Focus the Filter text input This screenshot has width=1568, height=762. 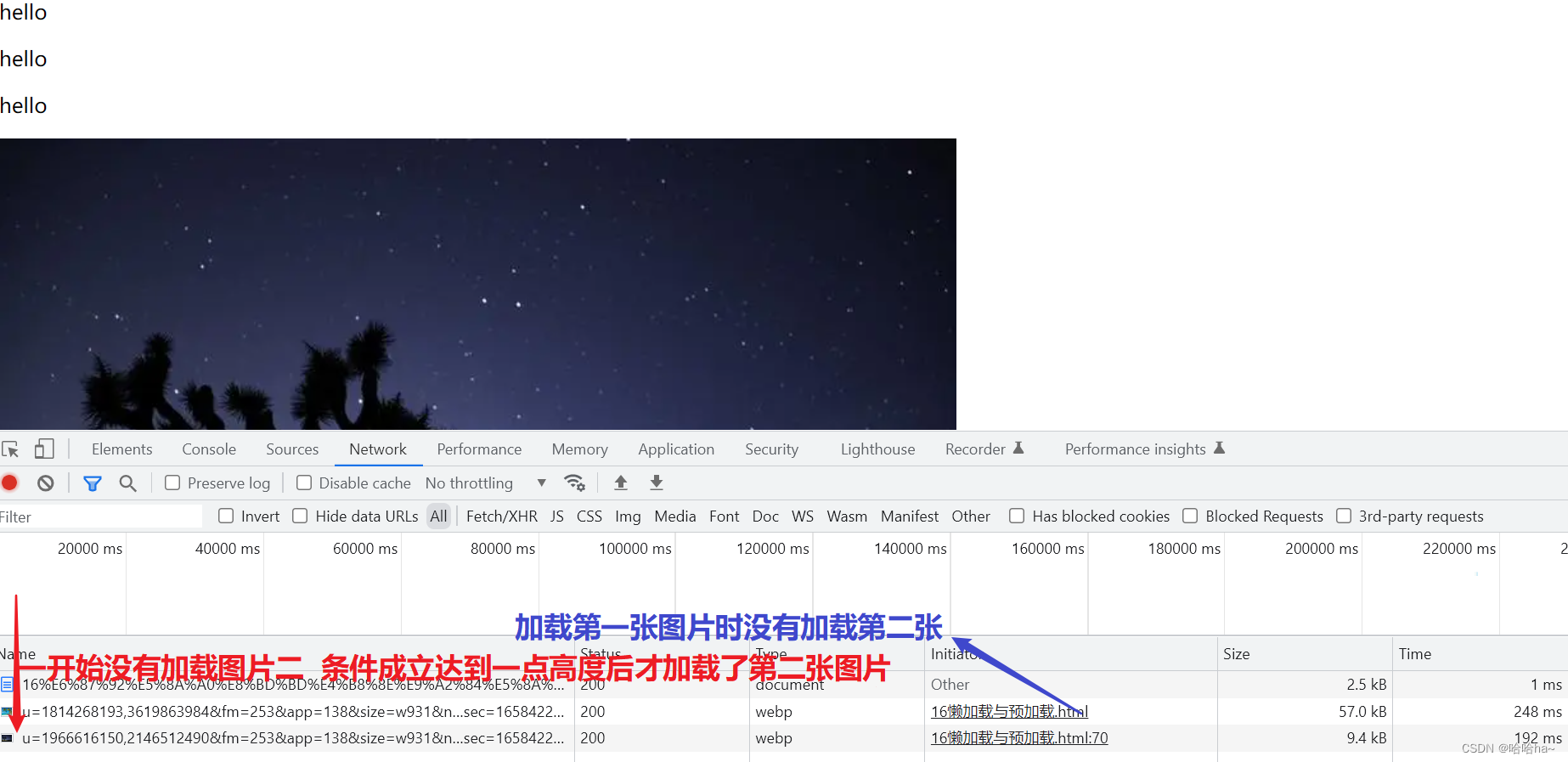pos(101,516)
